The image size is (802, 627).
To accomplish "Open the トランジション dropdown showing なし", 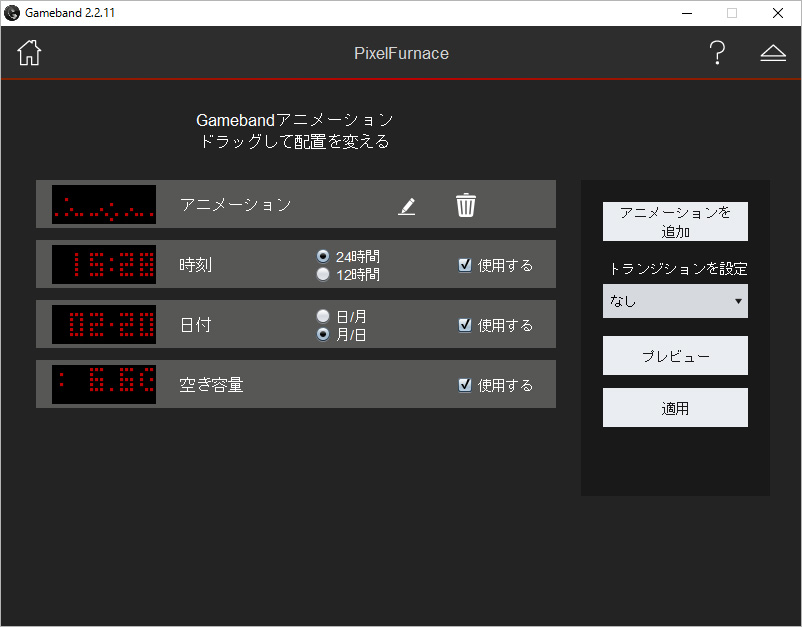I will point(675,301).
